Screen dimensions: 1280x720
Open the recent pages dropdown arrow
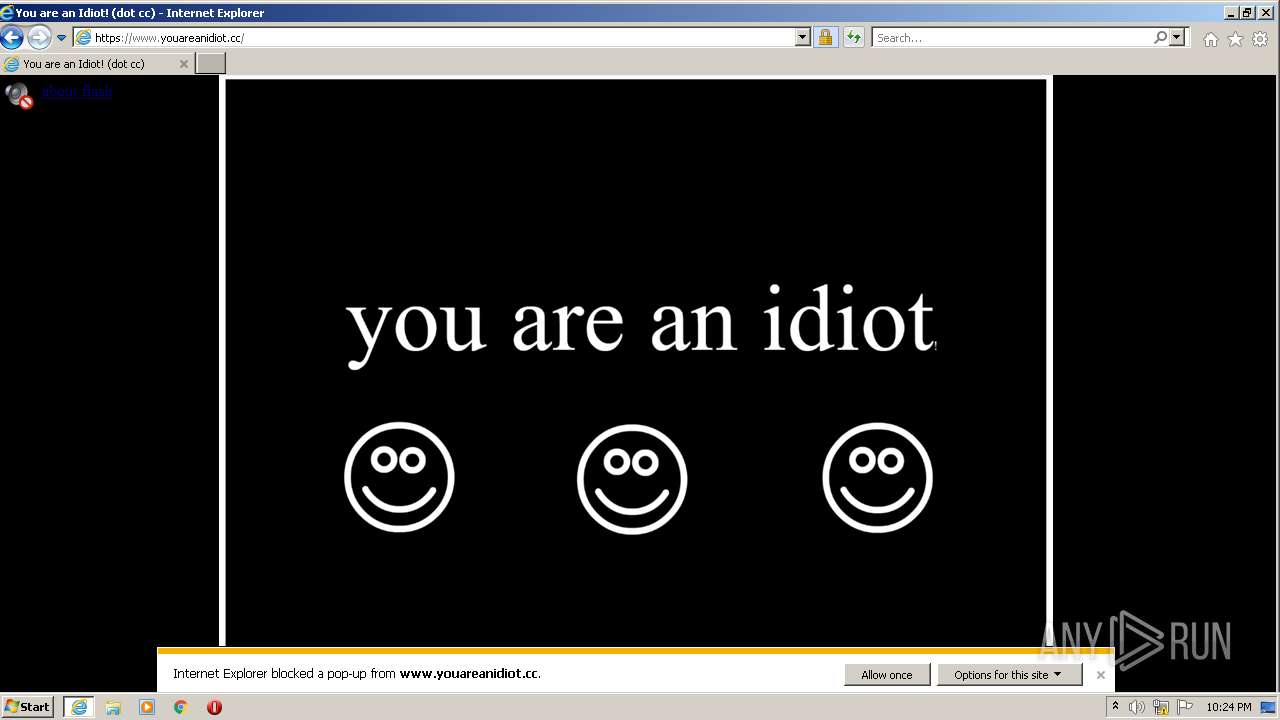point(61,38)
